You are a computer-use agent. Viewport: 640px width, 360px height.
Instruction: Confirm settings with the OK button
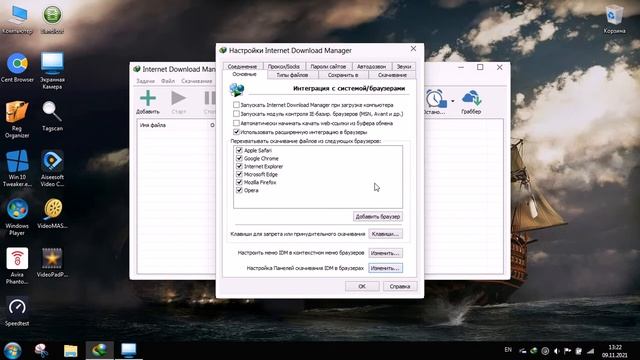362,286
